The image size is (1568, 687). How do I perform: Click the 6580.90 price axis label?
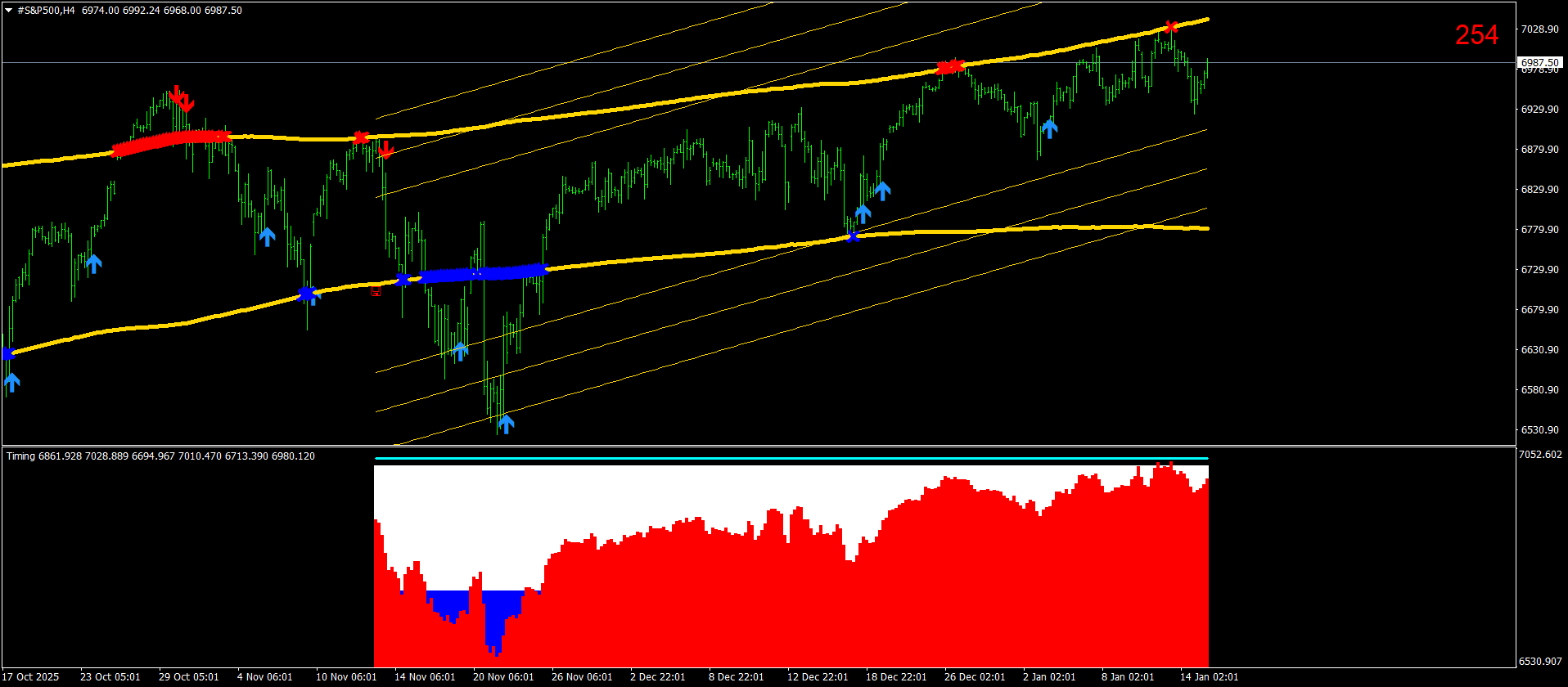click(x=1539, y=390)
